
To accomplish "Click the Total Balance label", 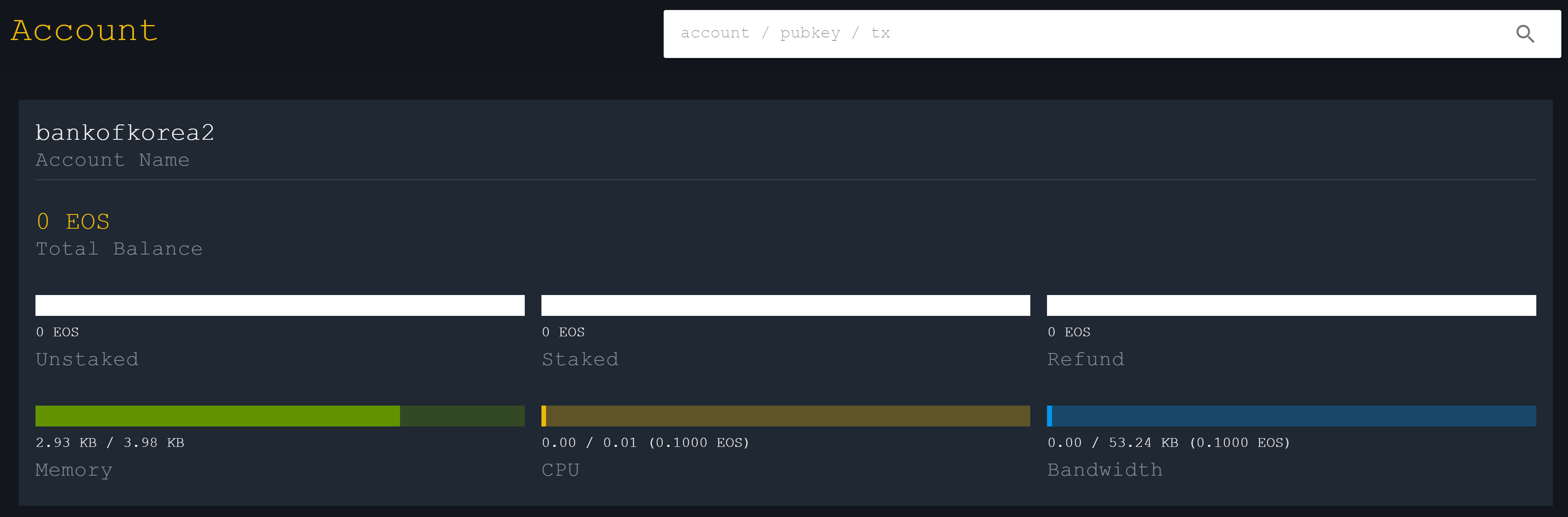I will [119, 248].
